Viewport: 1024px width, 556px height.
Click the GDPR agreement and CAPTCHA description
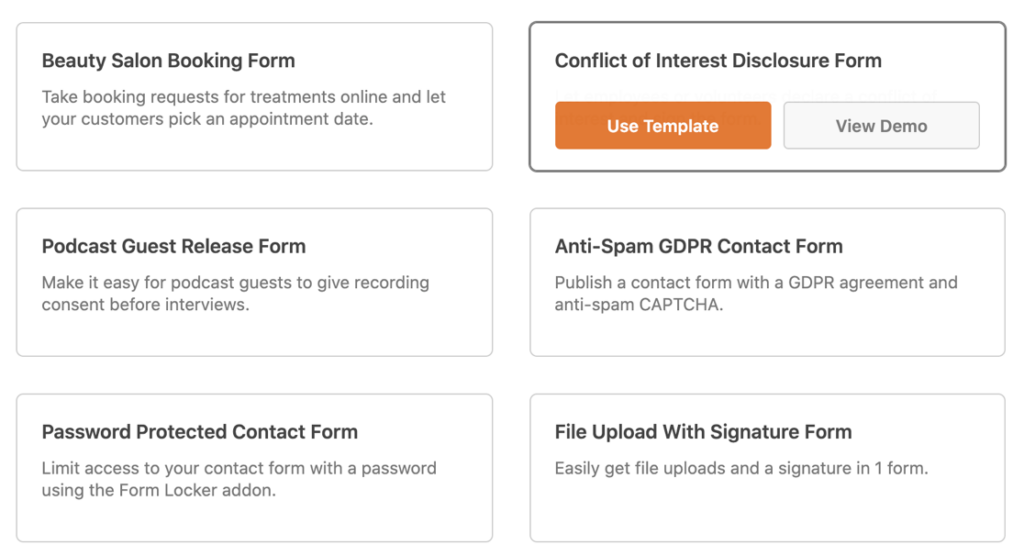point(756,294)
